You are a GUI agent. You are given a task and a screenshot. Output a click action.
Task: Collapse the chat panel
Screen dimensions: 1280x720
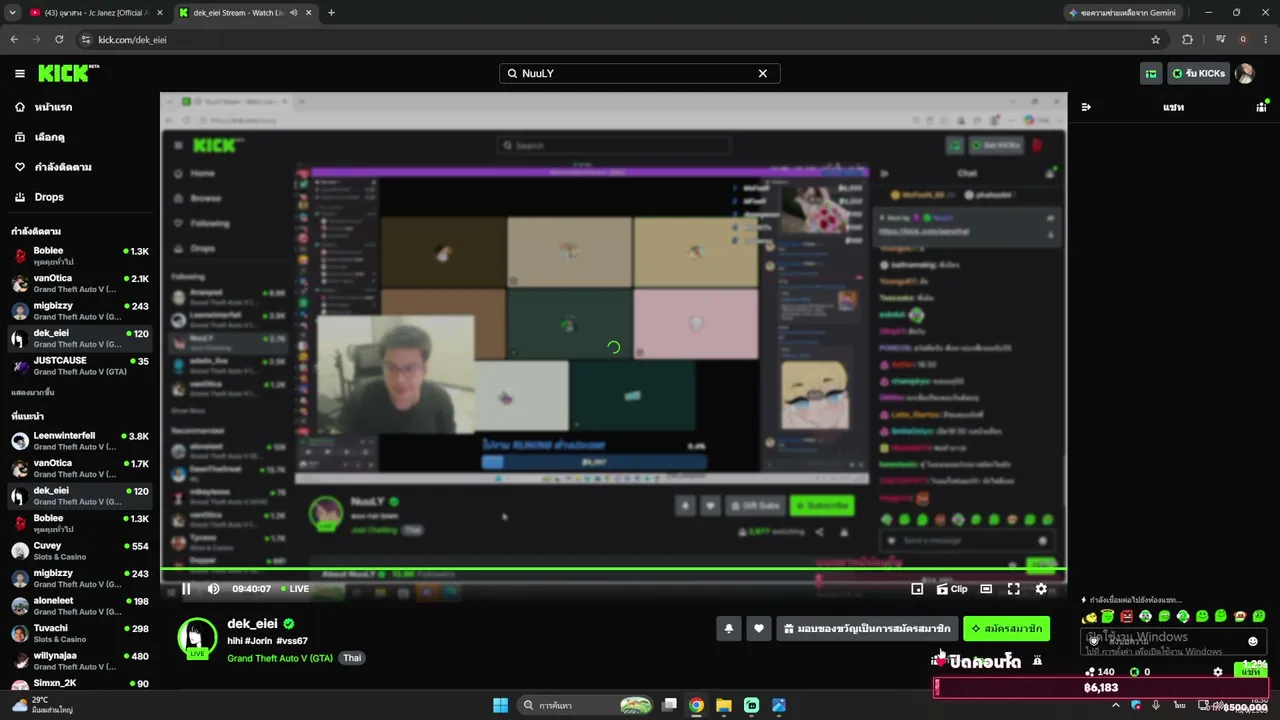[1086, 107]
